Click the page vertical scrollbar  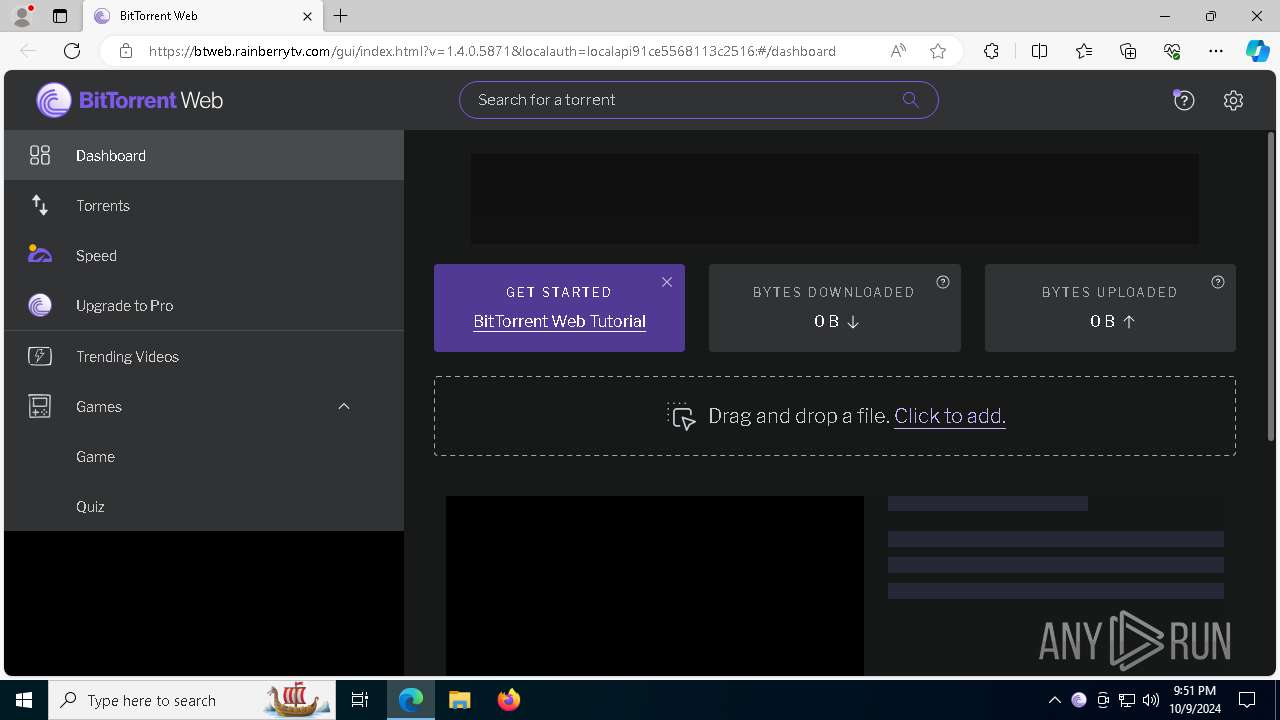point(1271,285)
